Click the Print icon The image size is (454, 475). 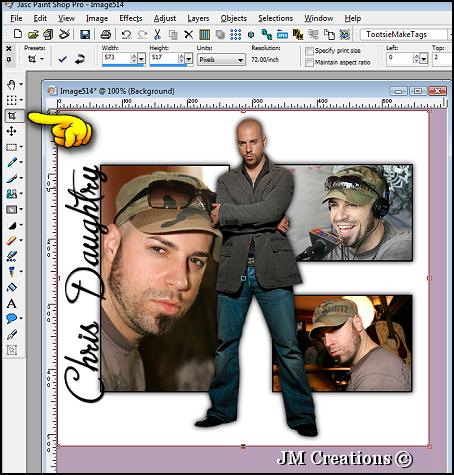(106, 34)
